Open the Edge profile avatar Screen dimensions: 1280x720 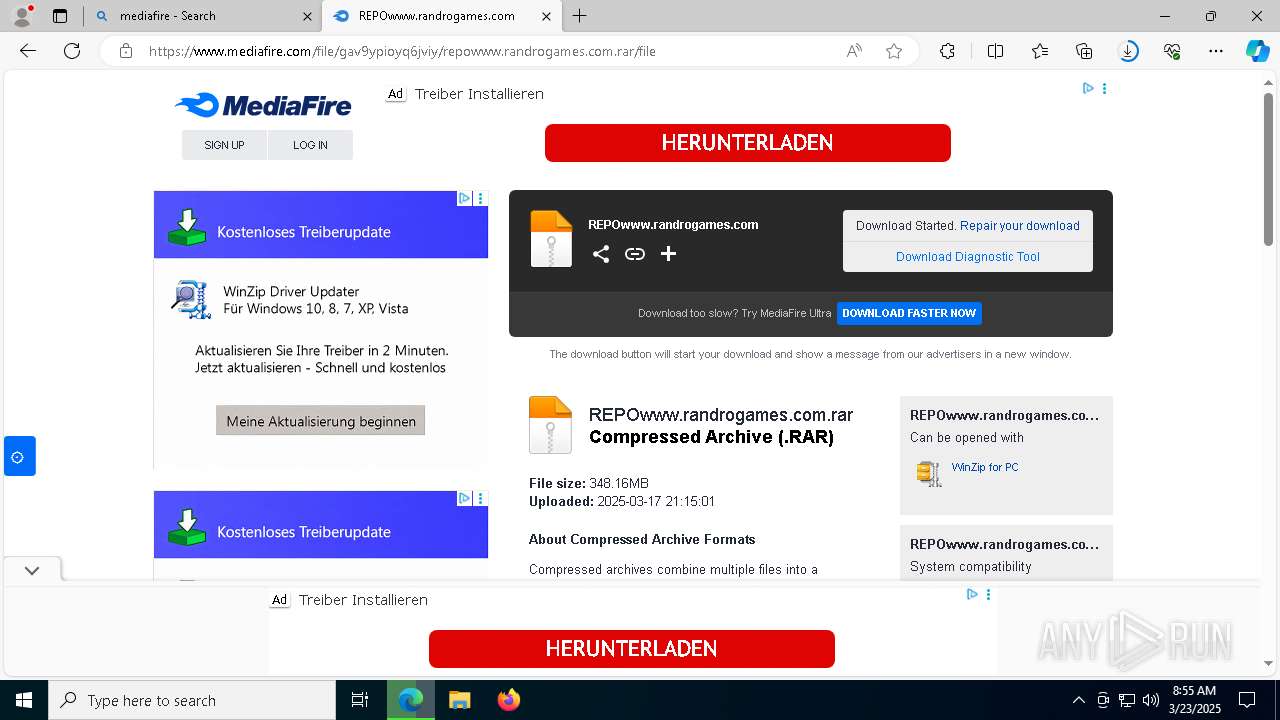(x=22, y=16)
